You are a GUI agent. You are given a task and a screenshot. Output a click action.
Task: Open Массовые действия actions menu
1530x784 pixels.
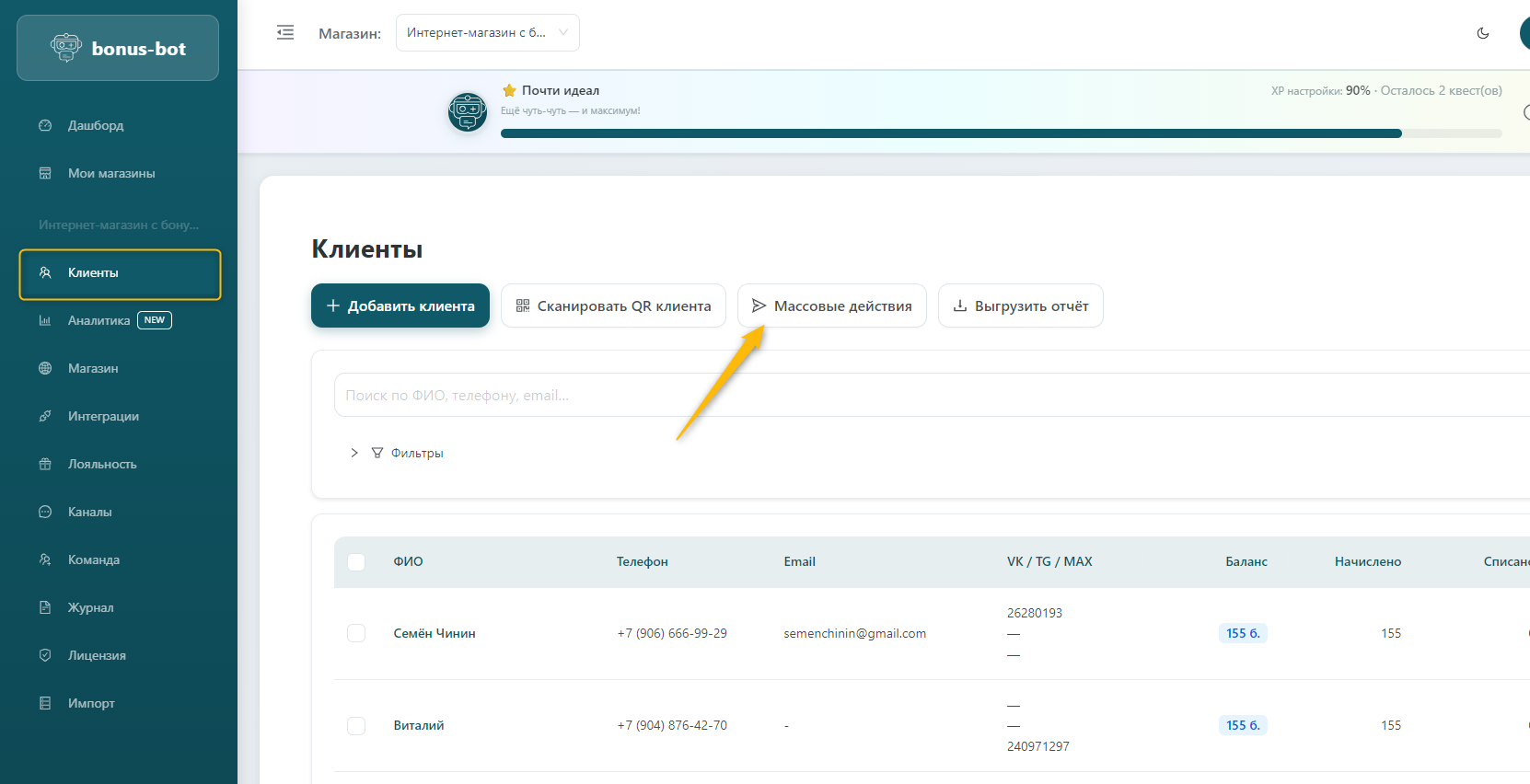[x=831, y=306]
